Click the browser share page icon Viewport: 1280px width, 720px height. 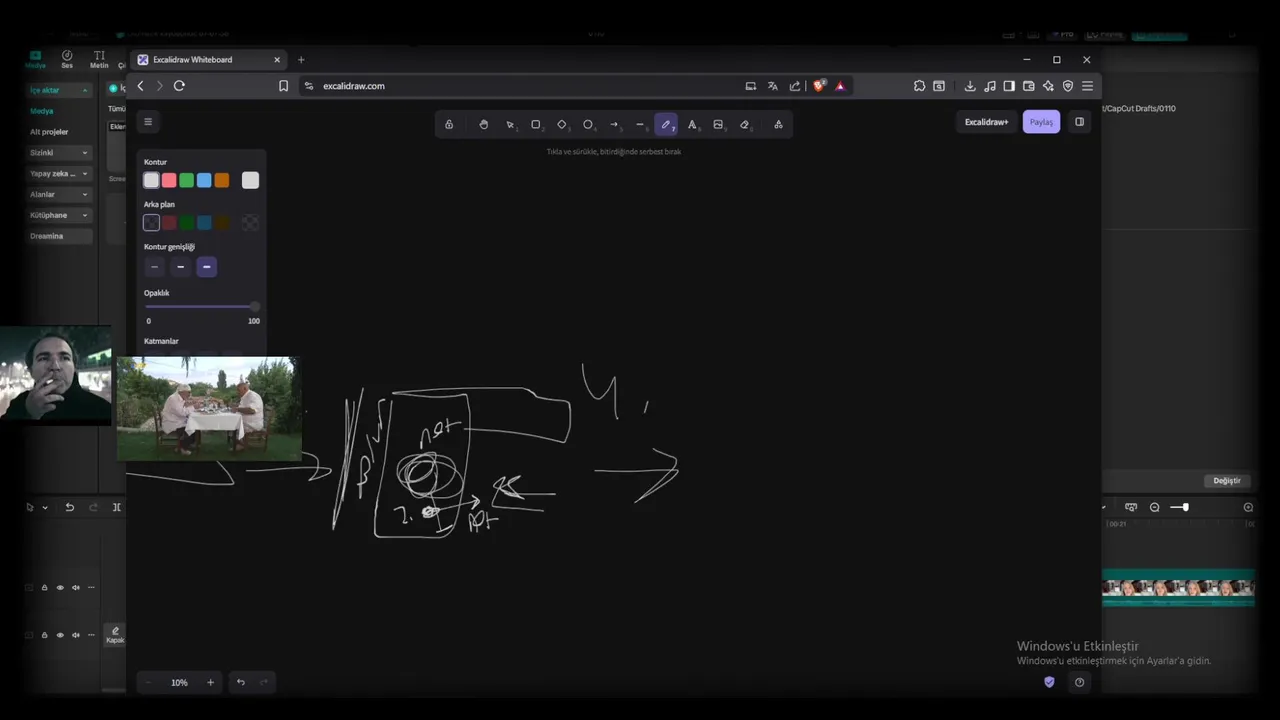pos(794,86)
